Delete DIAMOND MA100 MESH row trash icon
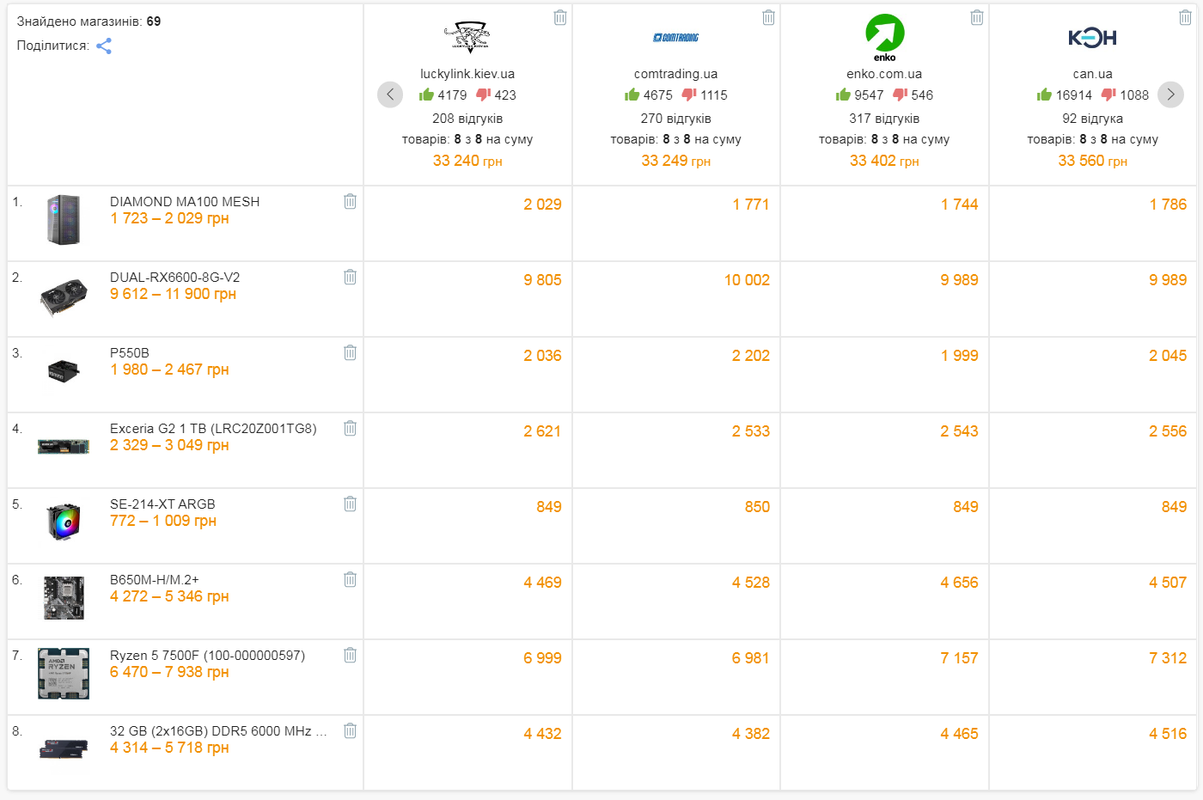 click(350, 201)
